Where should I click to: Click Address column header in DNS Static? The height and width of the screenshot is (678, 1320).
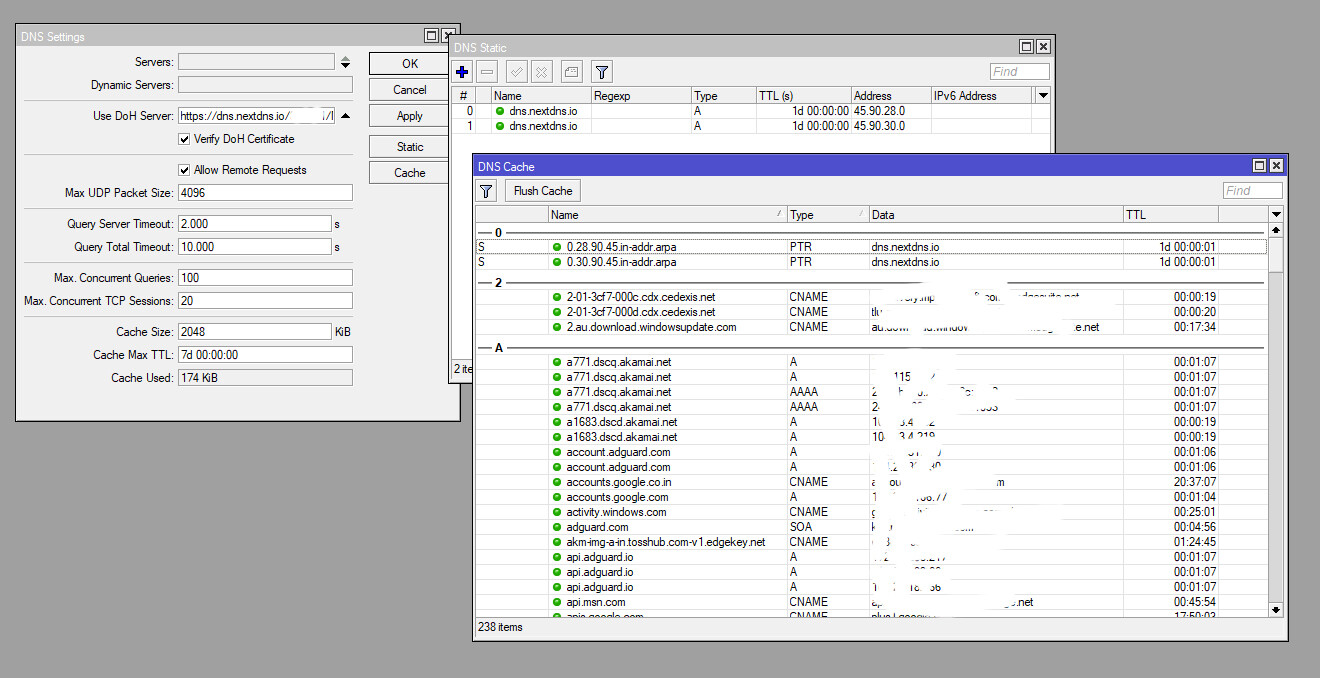[x=891, y=96]
